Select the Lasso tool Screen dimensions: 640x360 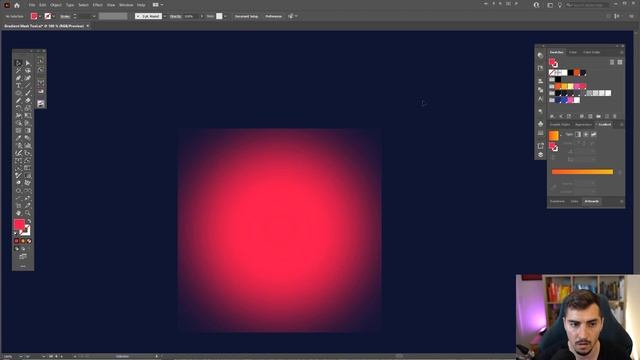(28, 71)
